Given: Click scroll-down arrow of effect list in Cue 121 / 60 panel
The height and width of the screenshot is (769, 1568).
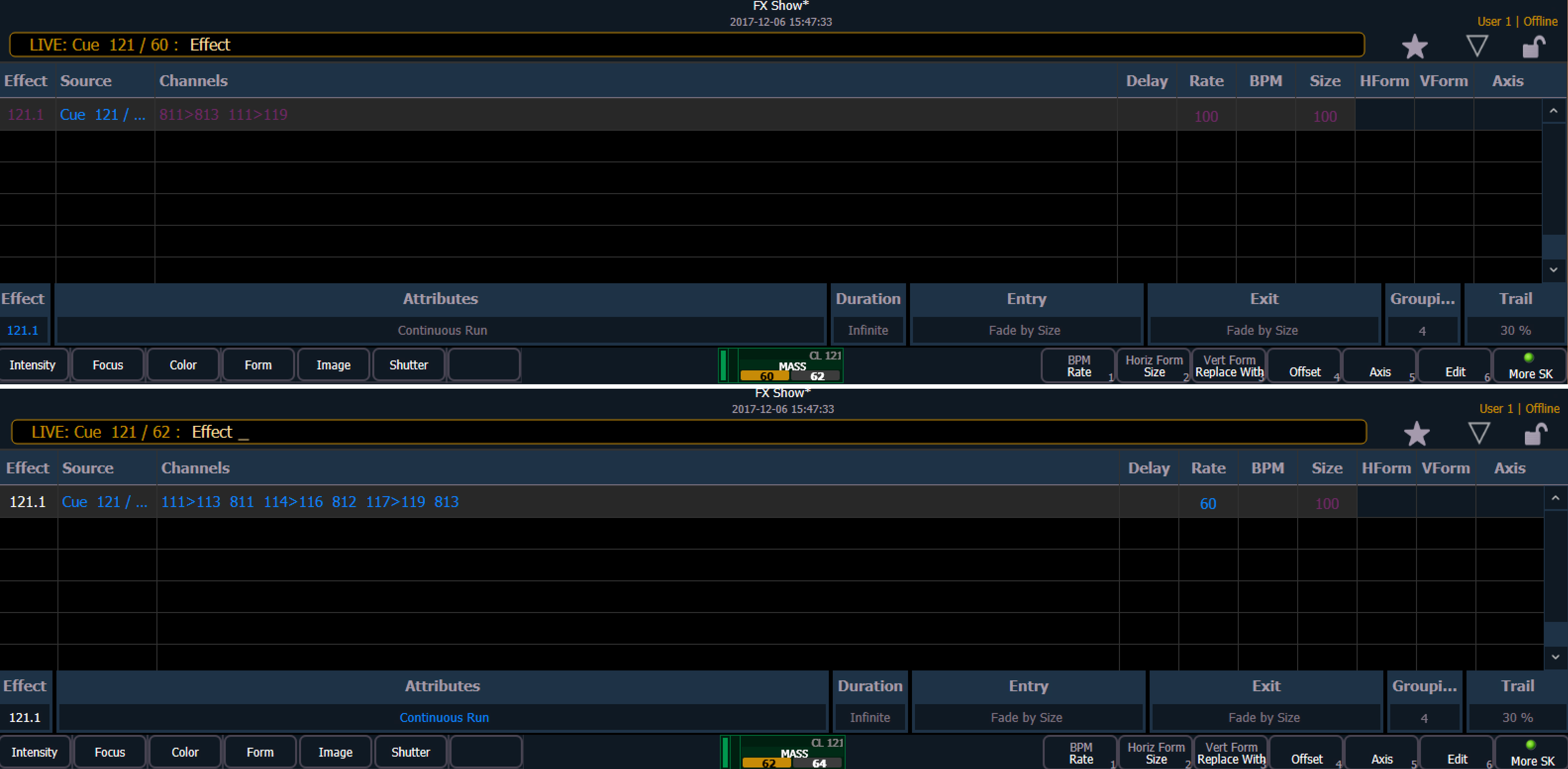Looking at the screenshot, I should point(1553,270).
